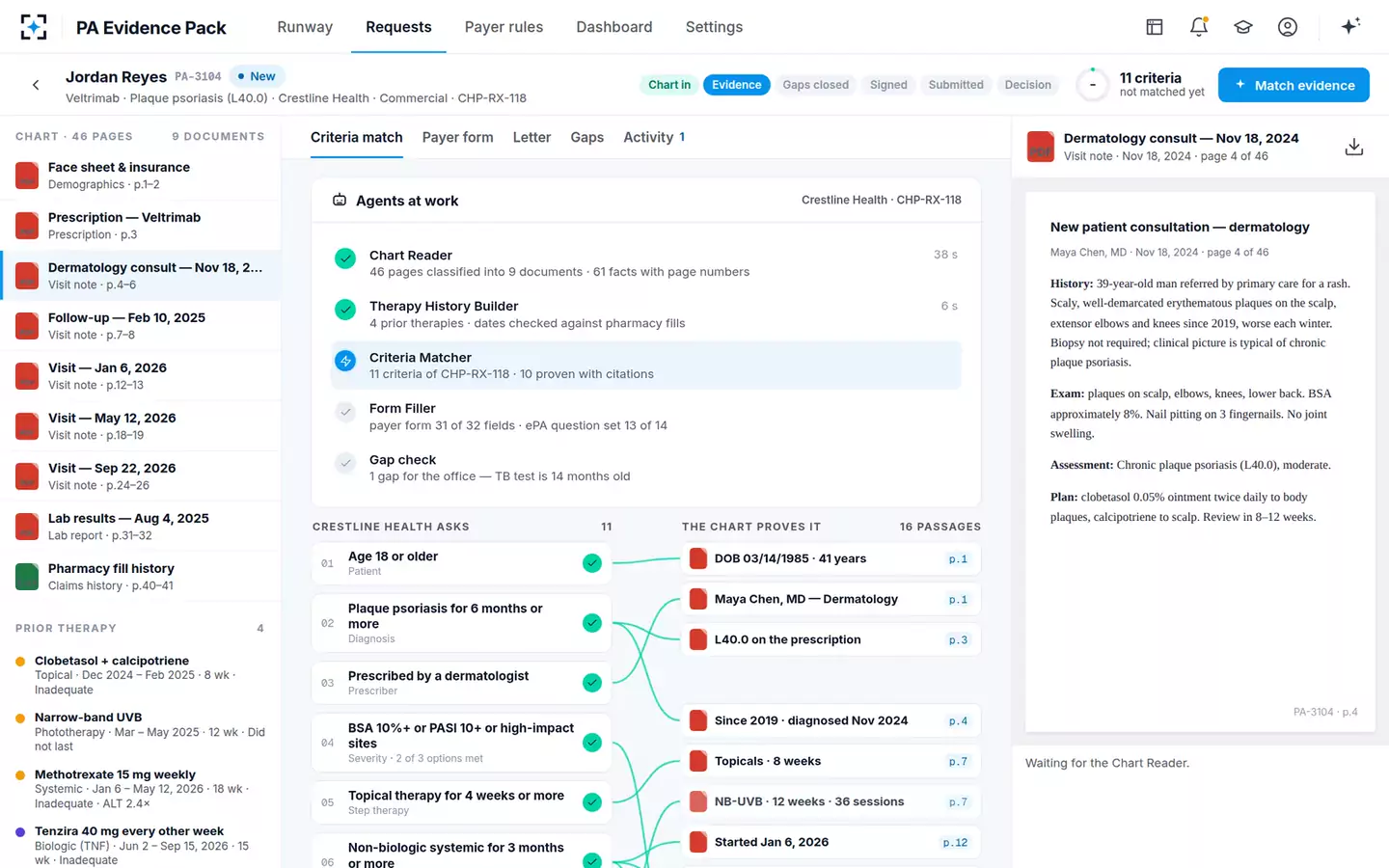The width and height of the screenshot is (1389, 868).
Task: Open the layout panel icon in the header
Action: tap(1155, 27)
